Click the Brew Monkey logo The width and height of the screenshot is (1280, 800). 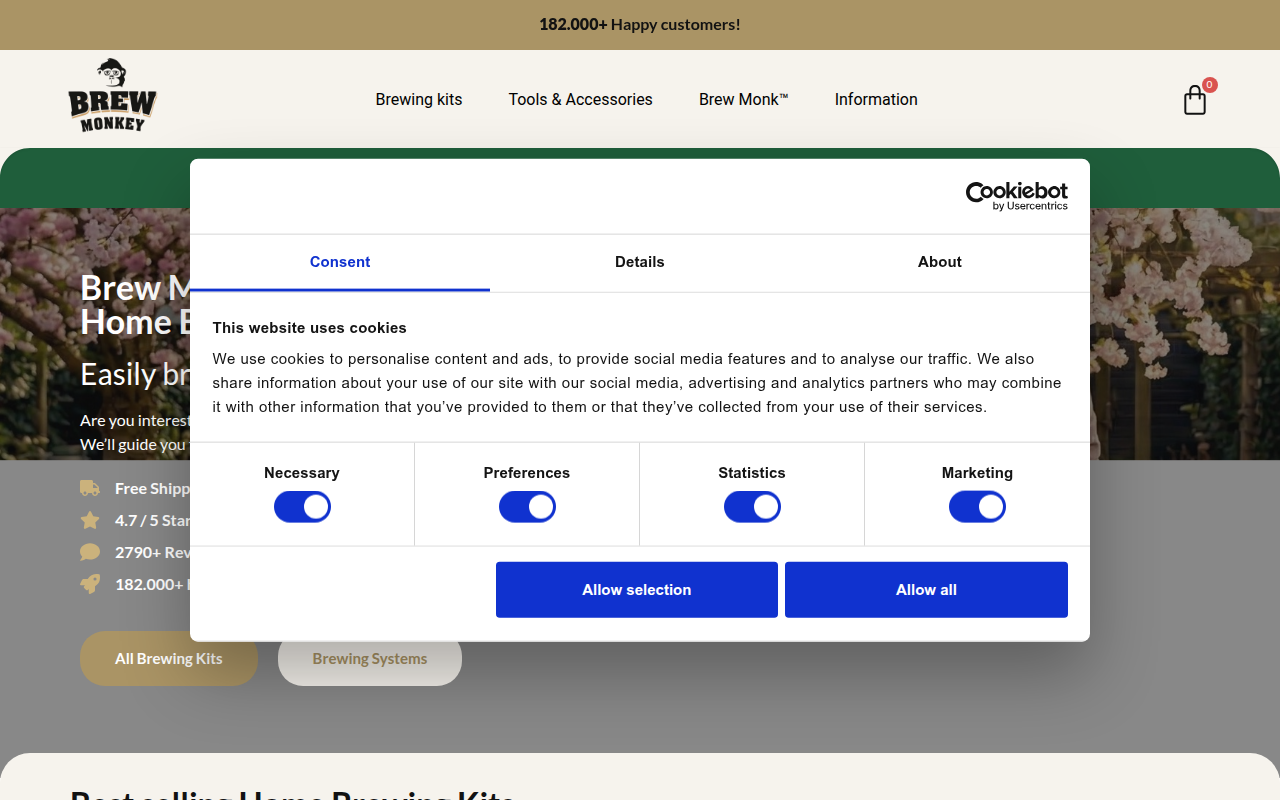point(113,95)
